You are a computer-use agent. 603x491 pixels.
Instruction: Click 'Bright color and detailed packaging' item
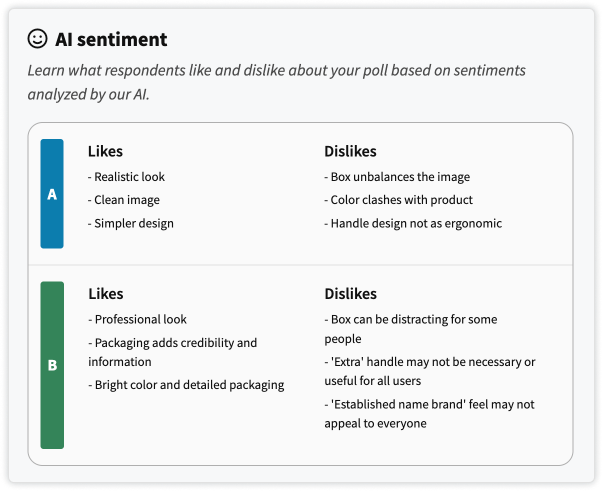pos(186,385)
